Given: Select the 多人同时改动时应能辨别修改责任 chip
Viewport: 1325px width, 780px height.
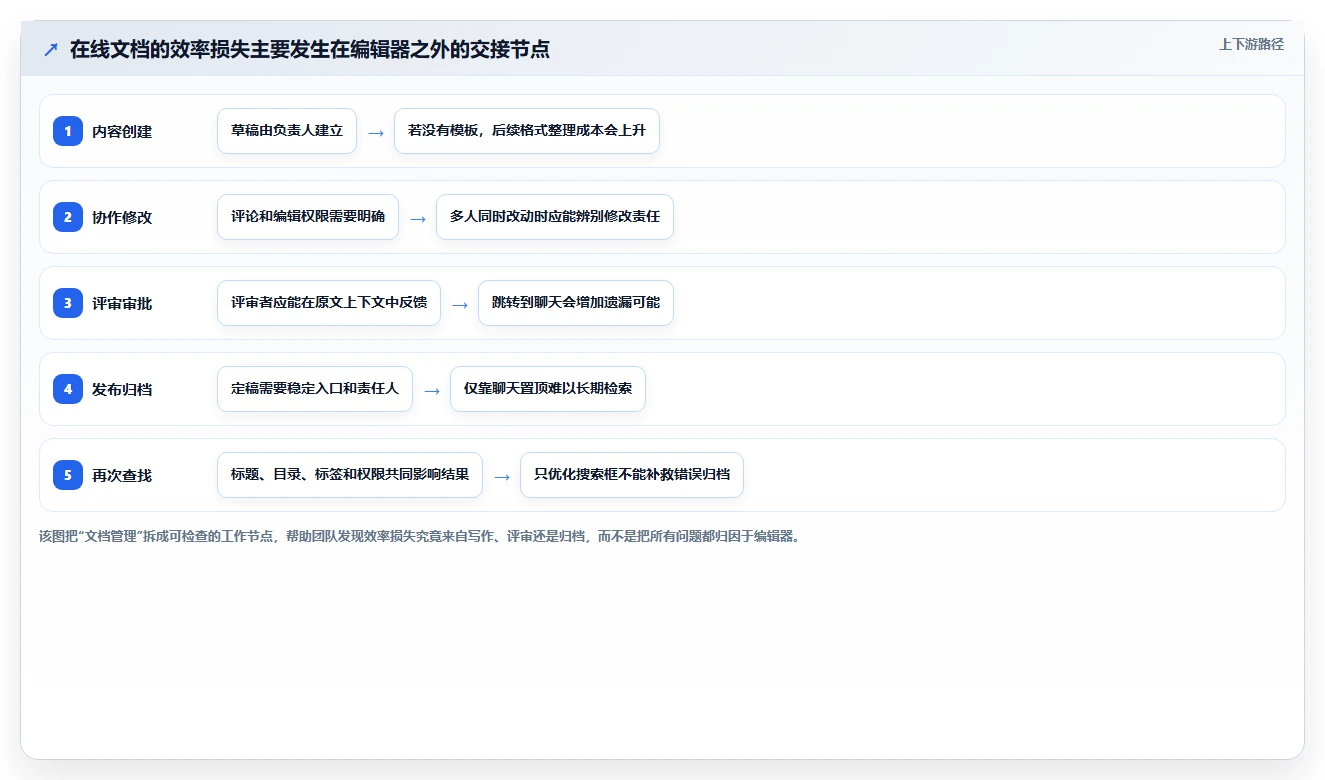Looking at the screenshot, I should (555, 217).
